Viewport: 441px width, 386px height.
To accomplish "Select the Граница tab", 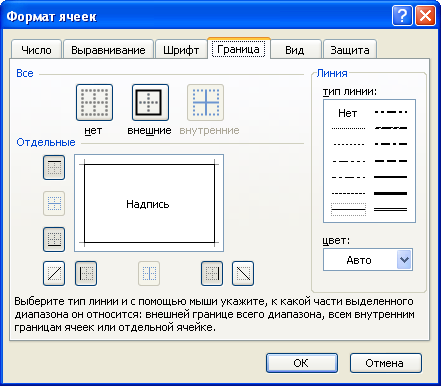I will (238, 49).
